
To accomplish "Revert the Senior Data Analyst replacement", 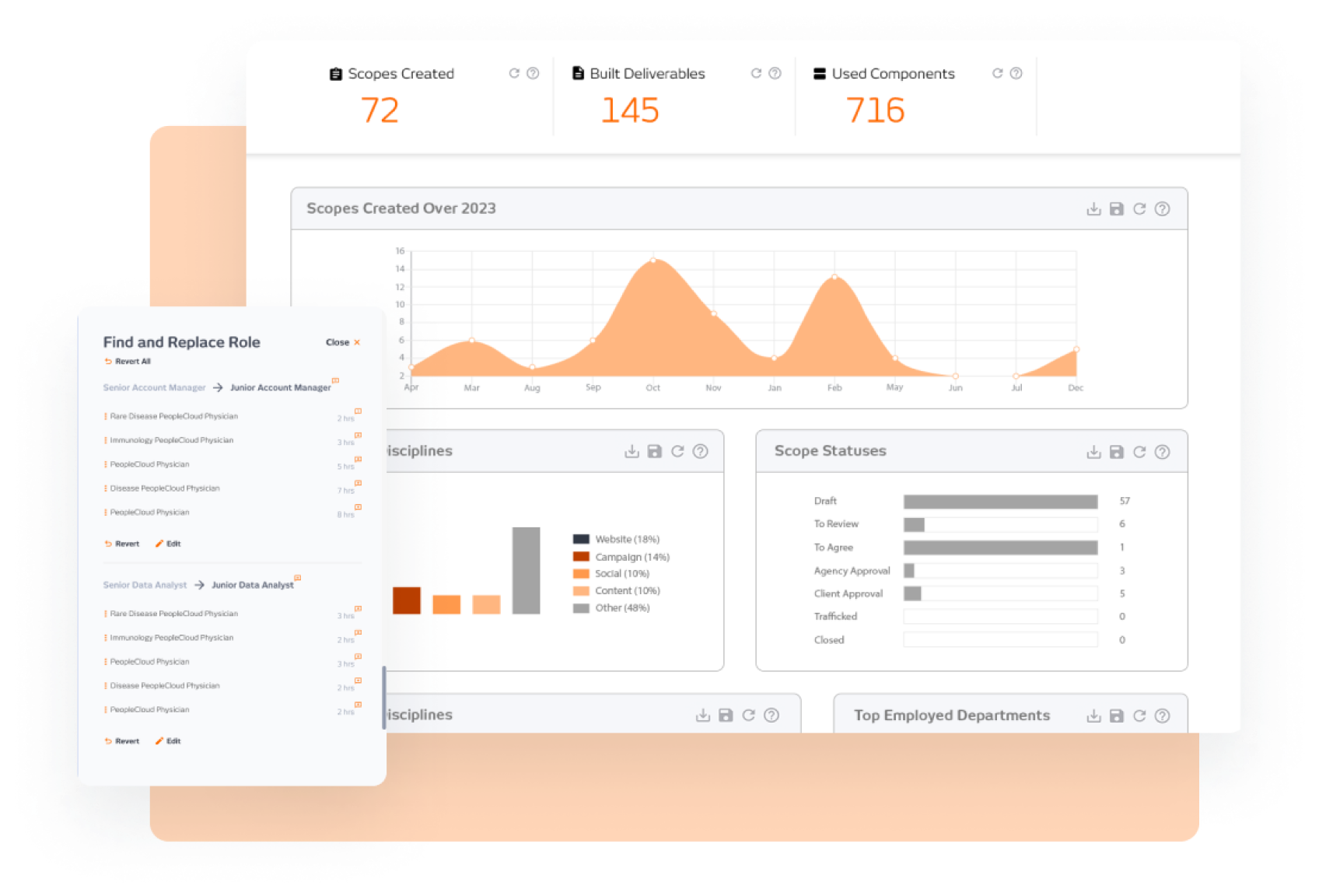I will coord(124,740).
